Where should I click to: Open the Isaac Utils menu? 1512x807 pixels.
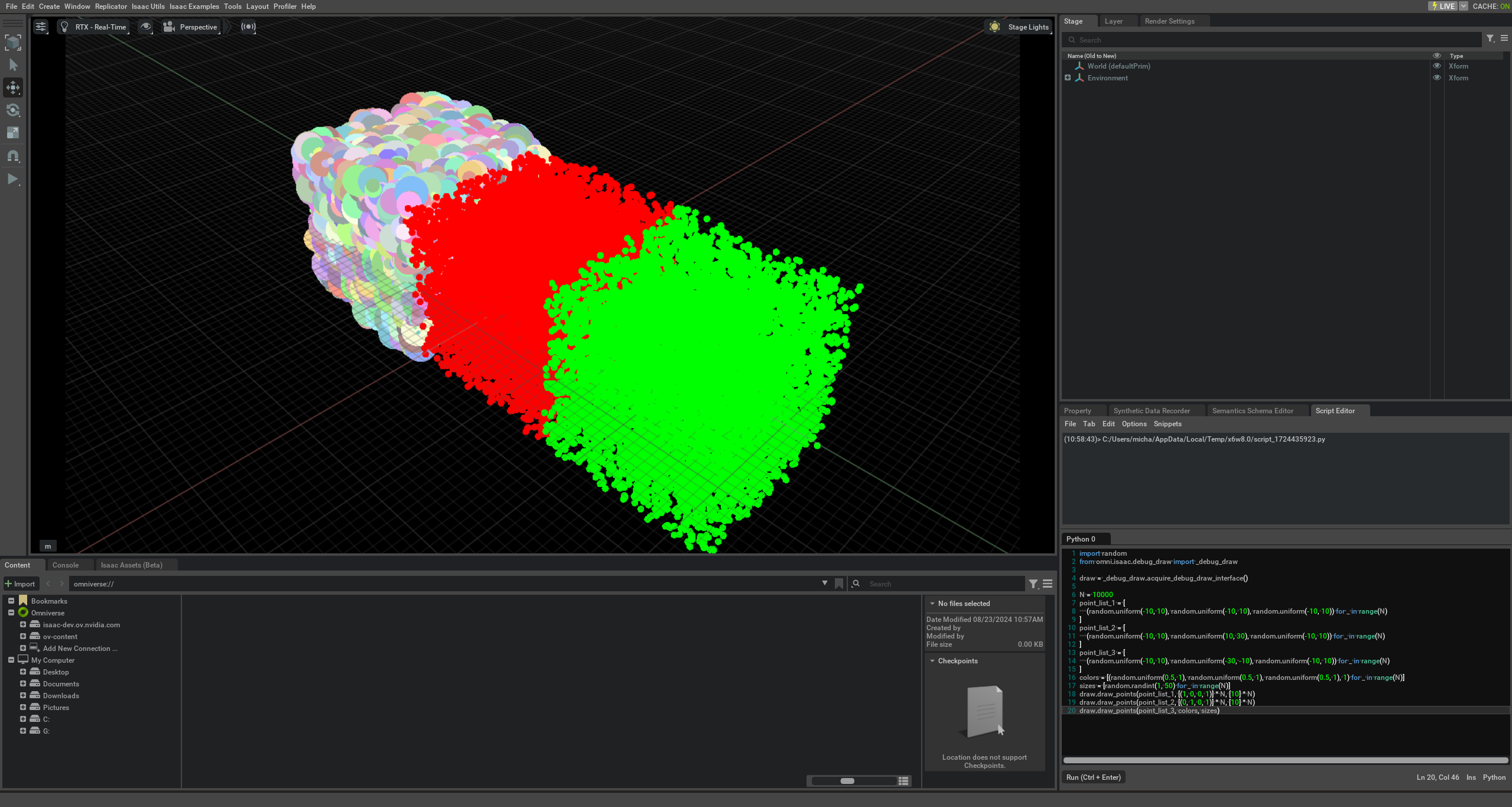tap(148, 6)
